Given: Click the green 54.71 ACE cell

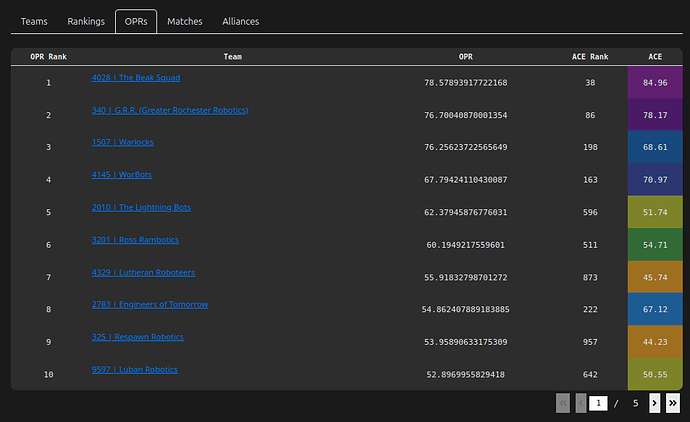Looking at the screenshot, I should pyautogui.click(x=655, y=245).
